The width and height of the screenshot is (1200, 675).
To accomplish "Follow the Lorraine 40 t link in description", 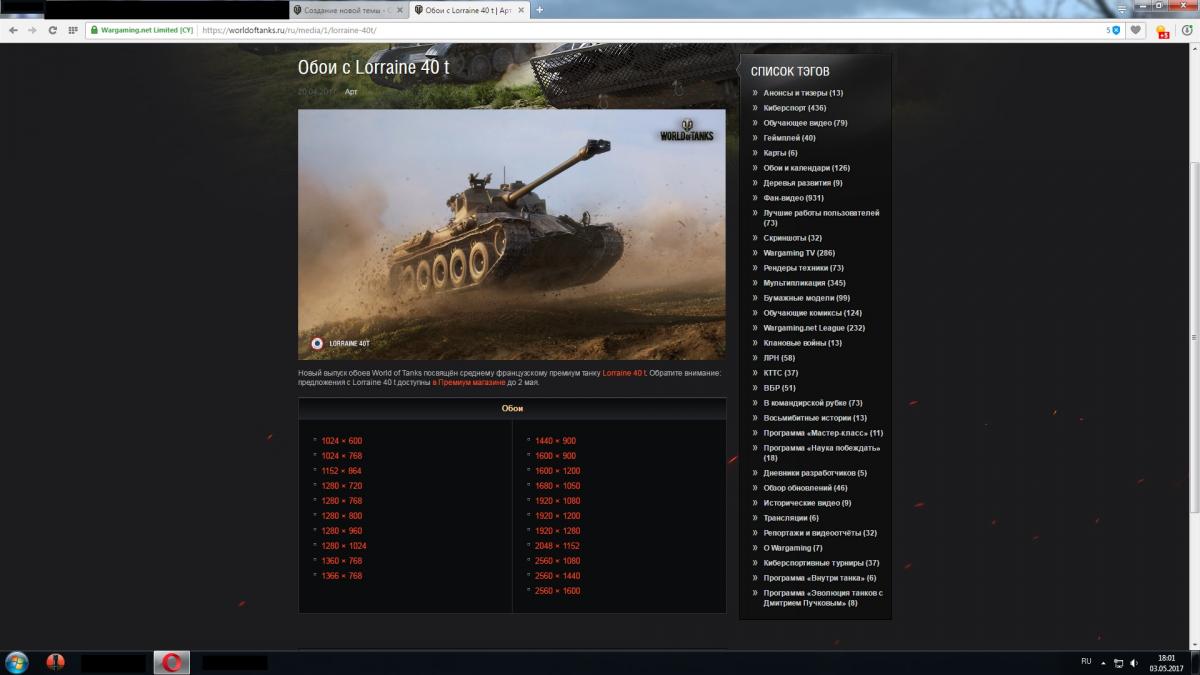I will pyautogui.click(x=625, y=372).
